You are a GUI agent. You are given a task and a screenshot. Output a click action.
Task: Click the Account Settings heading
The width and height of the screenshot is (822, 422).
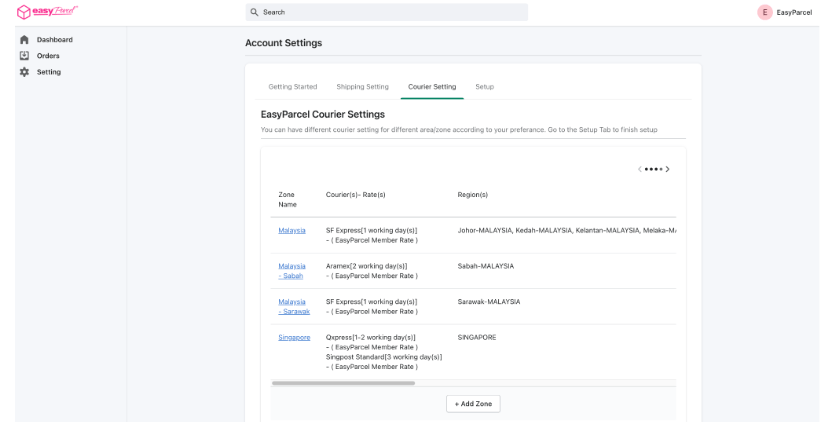click(x=284, y=43)
